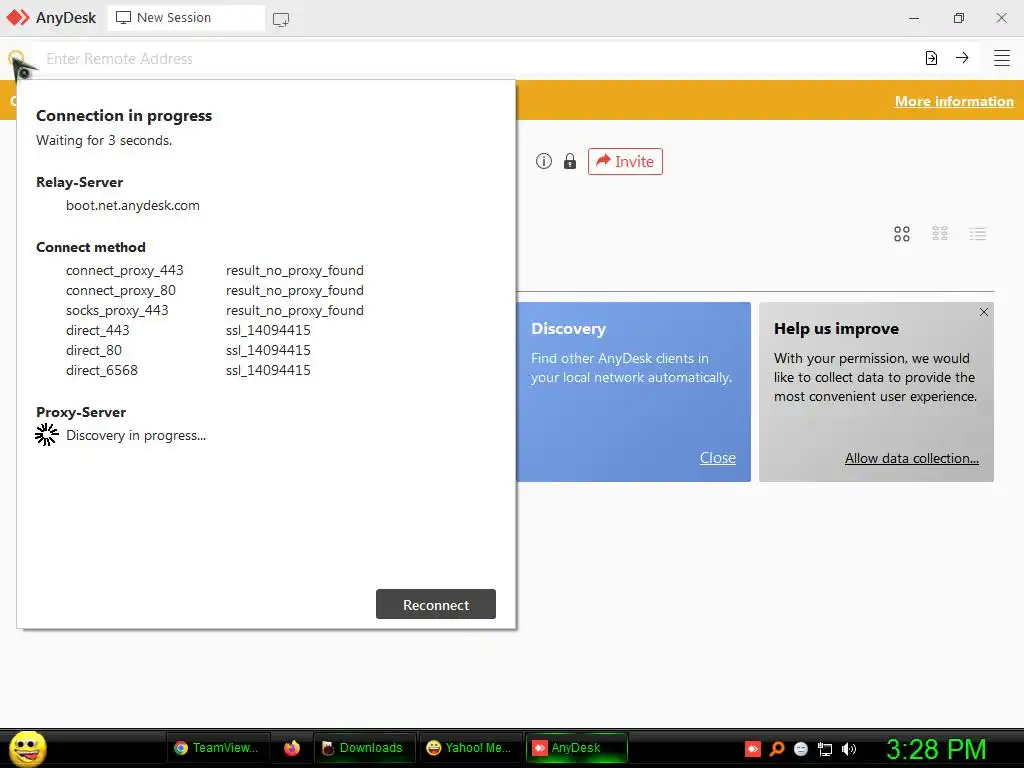Viewport: 1024px width, 768px height.
Task: Select boot.net.anydesk.com relay server text
Action: click(133, 205)
